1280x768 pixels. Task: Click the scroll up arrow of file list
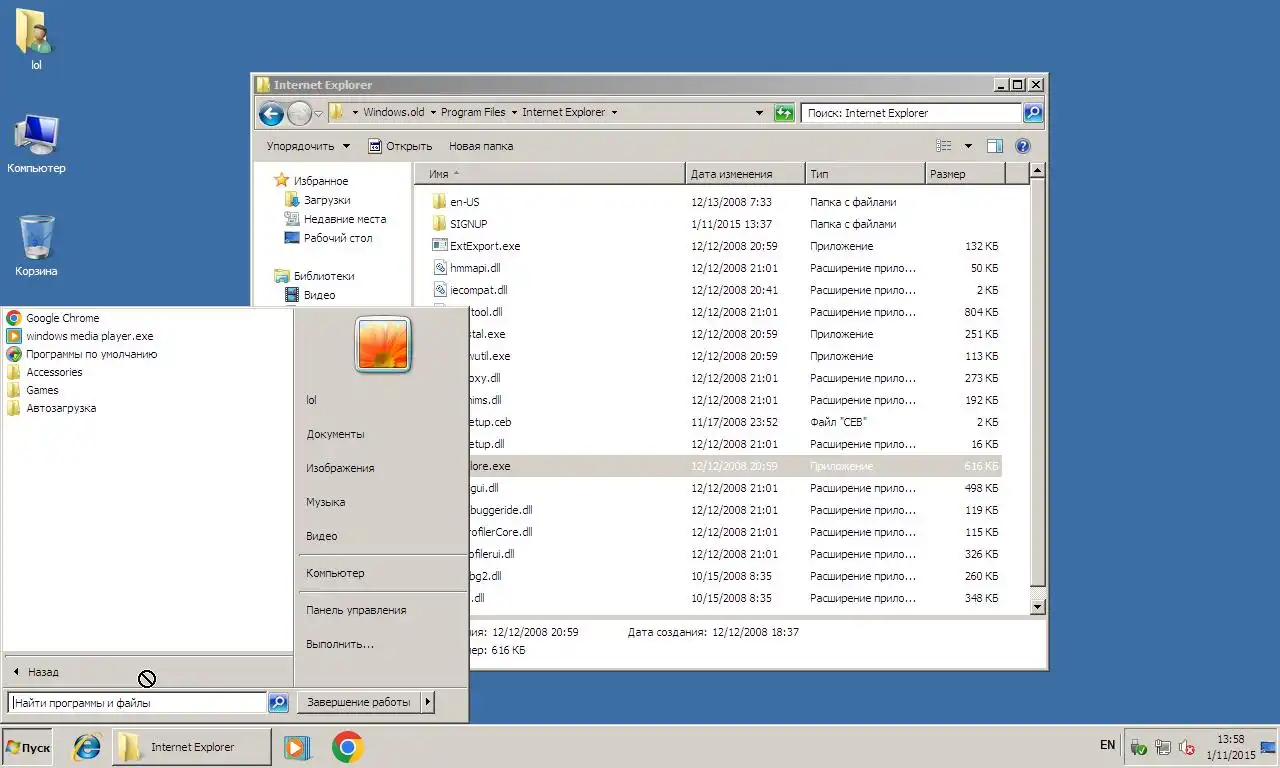click(x=1037, y=172)
